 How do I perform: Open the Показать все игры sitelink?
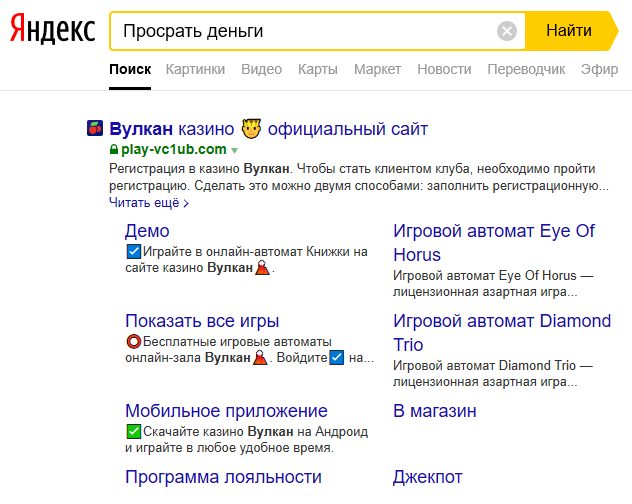click(202, 321)
